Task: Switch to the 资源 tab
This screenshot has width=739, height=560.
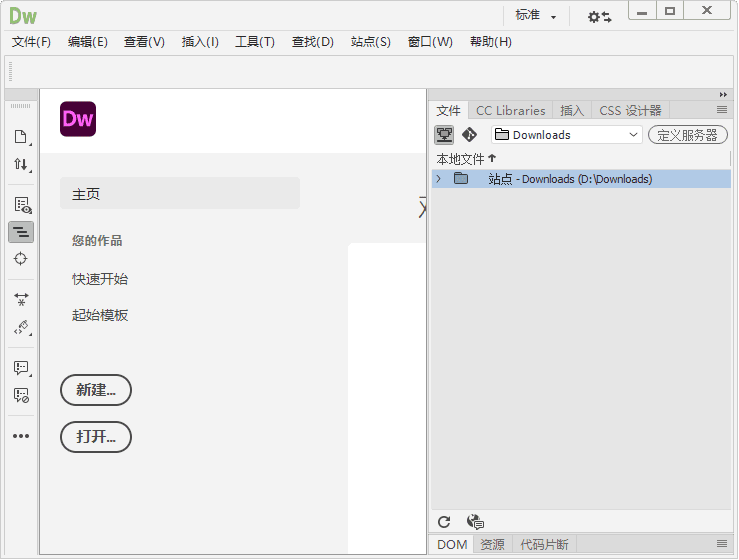Action: 493,544
